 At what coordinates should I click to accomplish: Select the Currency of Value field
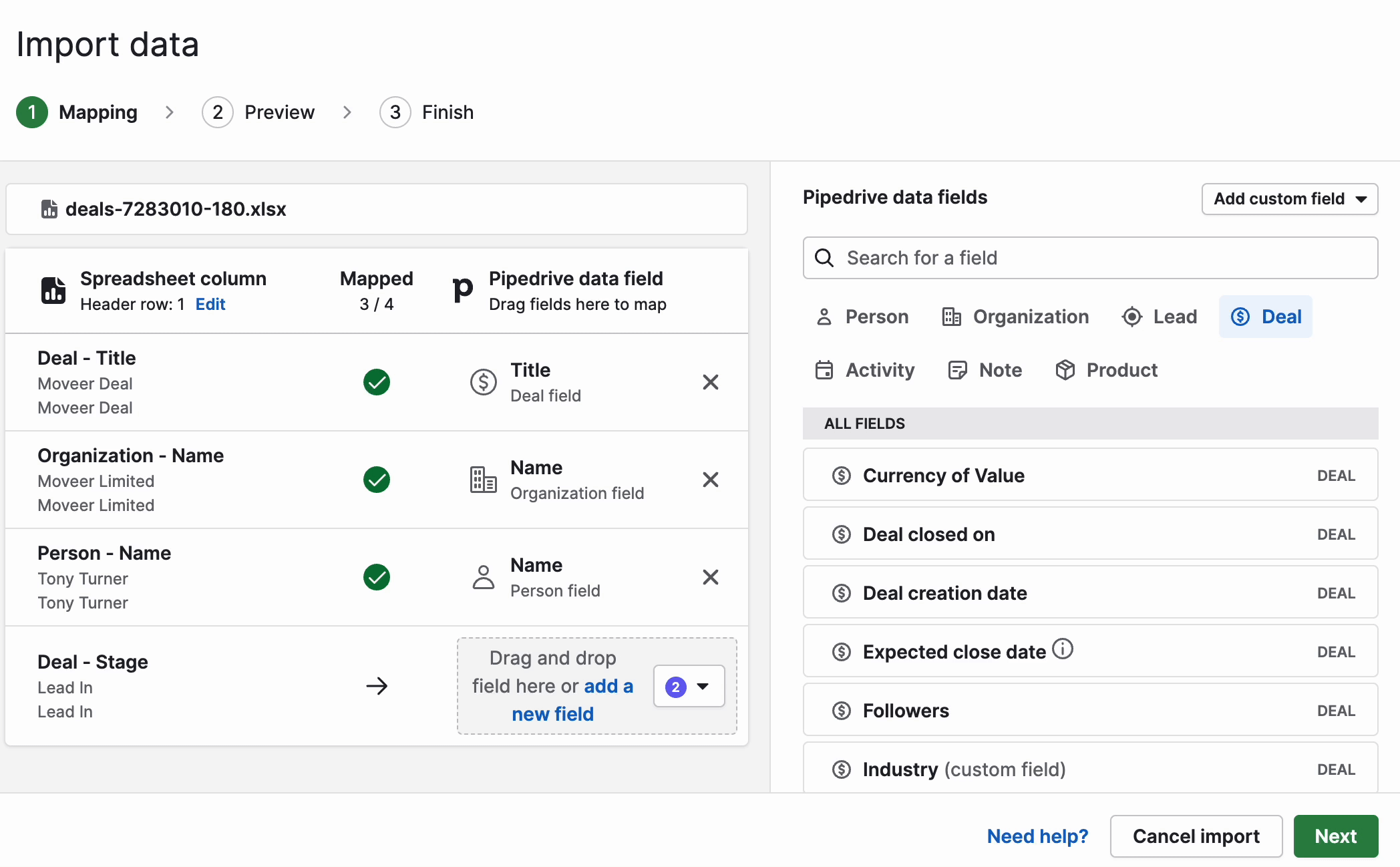coord(1090,475)
